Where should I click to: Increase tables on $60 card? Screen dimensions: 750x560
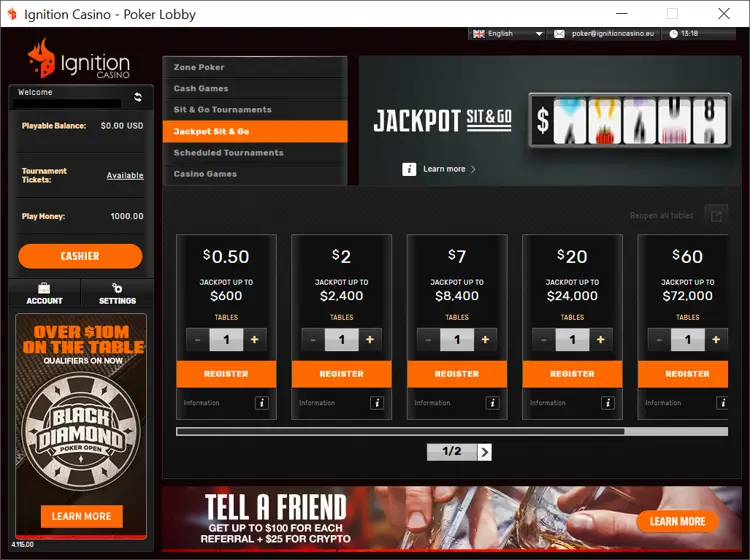[x=716, y=340]
